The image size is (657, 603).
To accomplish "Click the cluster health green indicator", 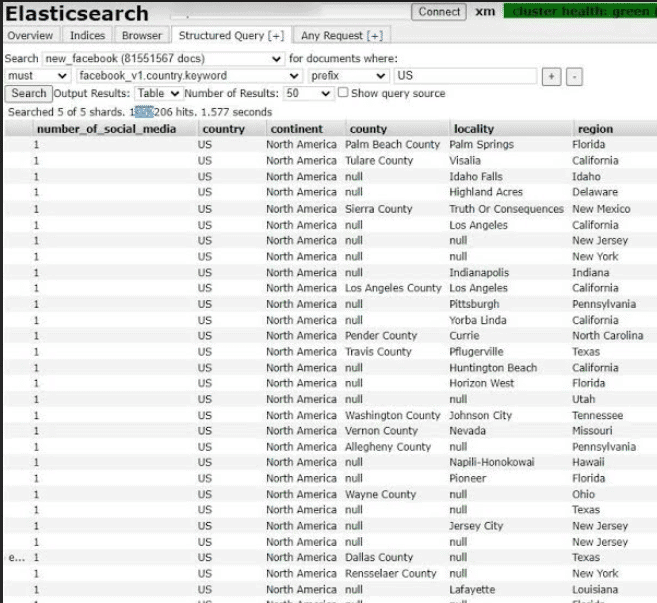I will (580, 11).
